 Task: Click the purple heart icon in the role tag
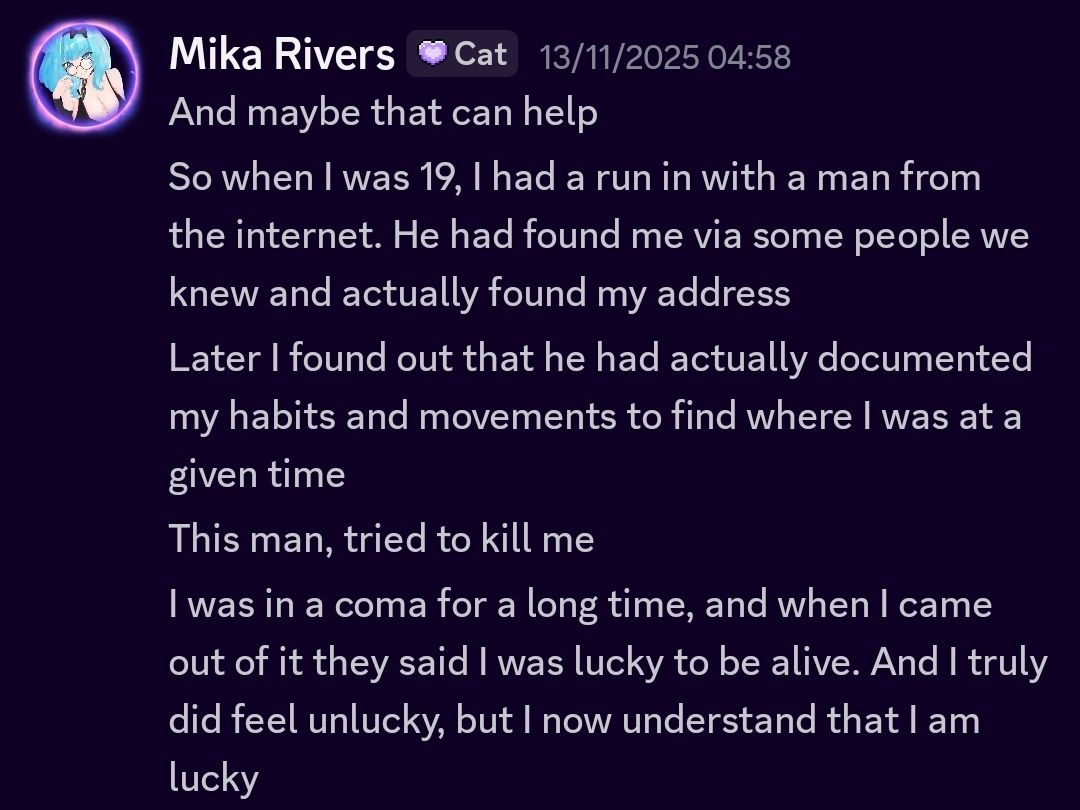click(x=432, y=53)
